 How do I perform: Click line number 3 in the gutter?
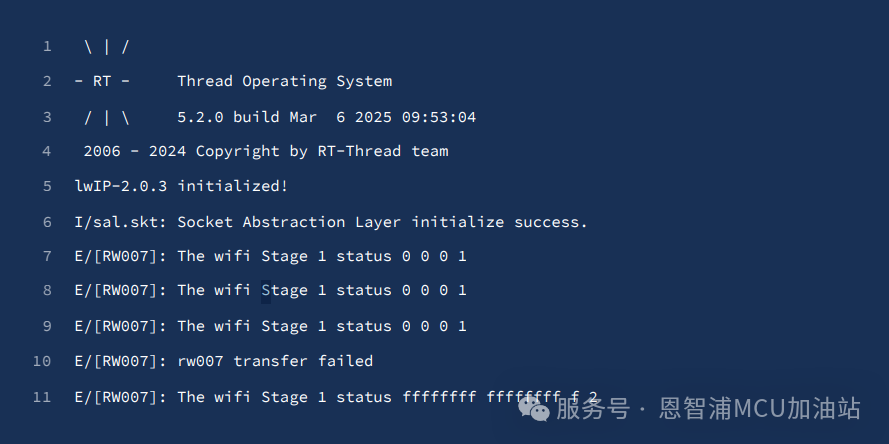[47, 117]
